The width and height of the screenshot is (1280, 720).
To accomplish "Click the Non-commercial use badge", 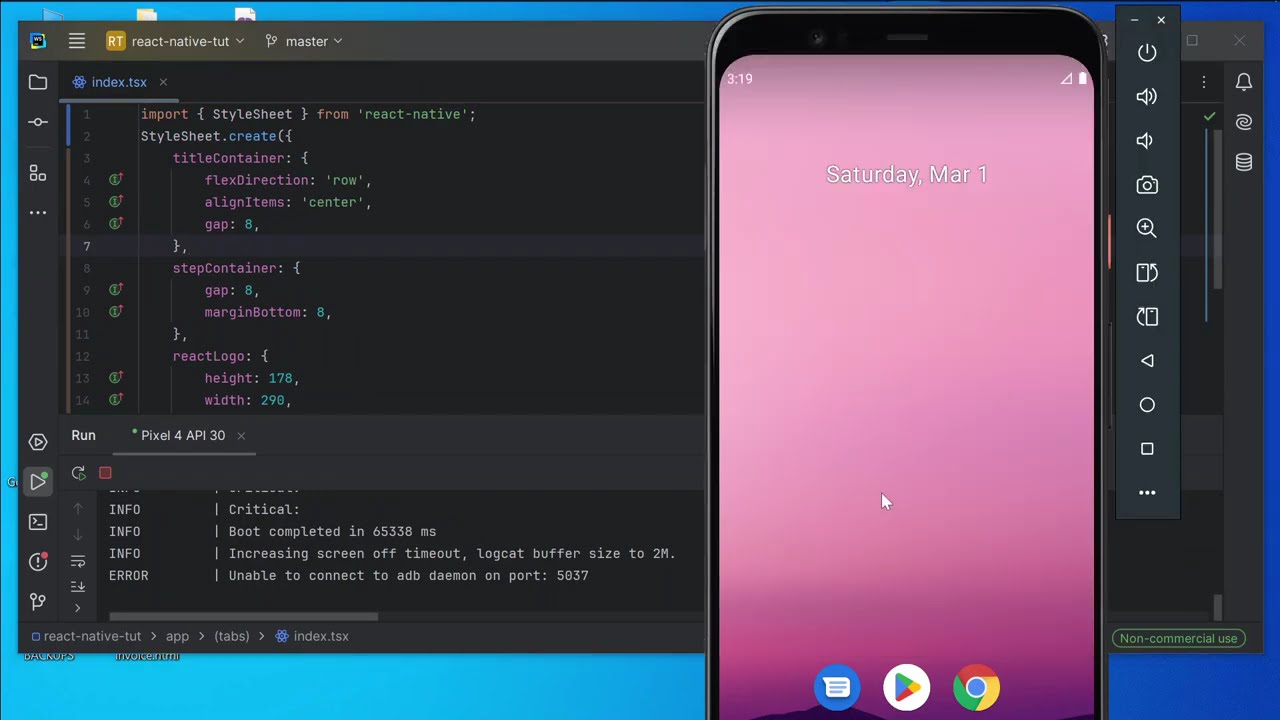I will (x=1179, y=638).
